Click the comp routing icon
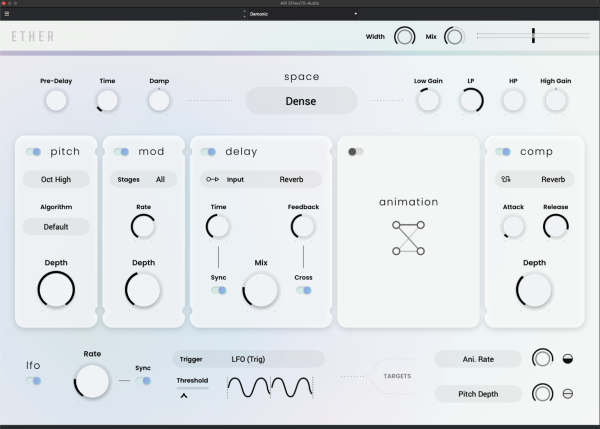Screen dimensions: 600x429 click(x=507, y=179)
